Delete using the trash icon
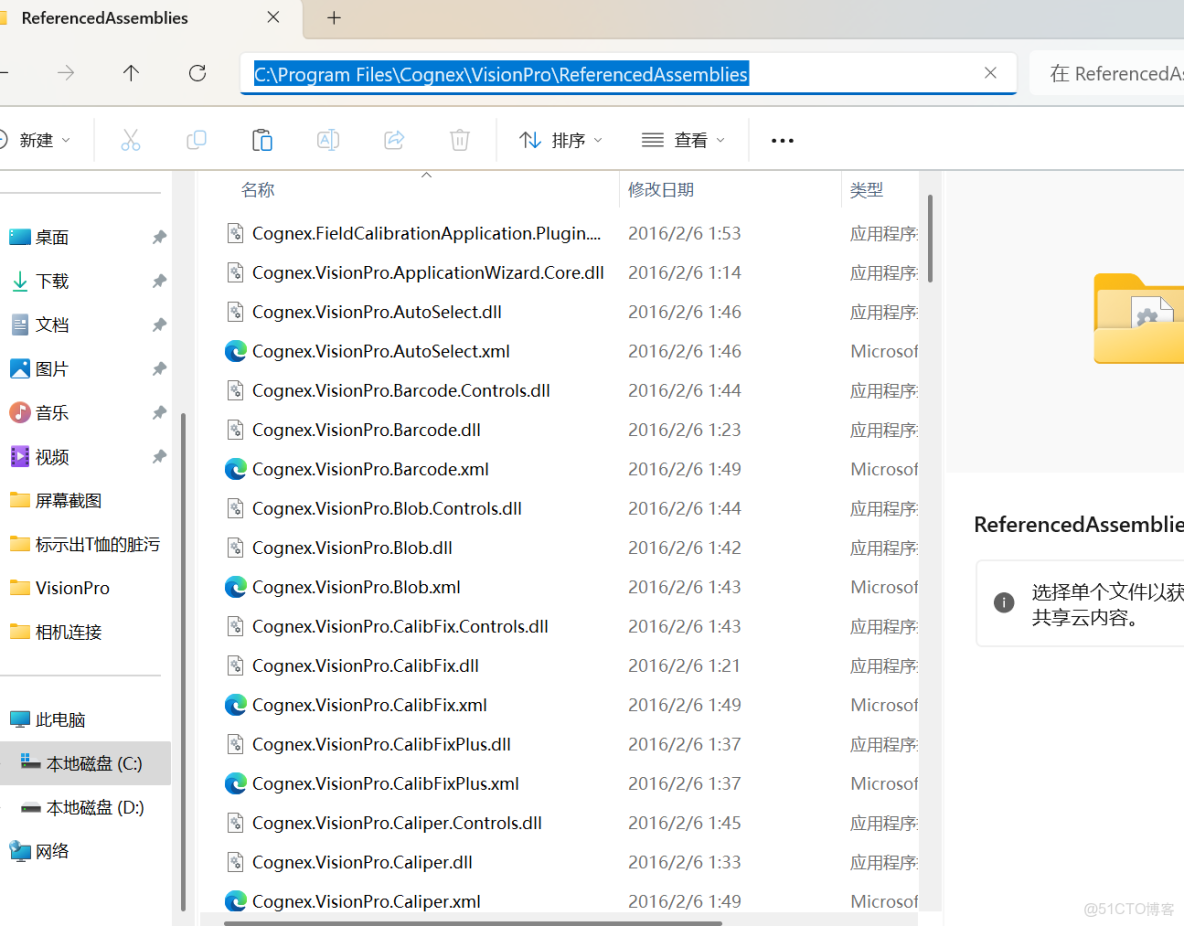This screenshot has width=1184, height=926. click(459, 140)
